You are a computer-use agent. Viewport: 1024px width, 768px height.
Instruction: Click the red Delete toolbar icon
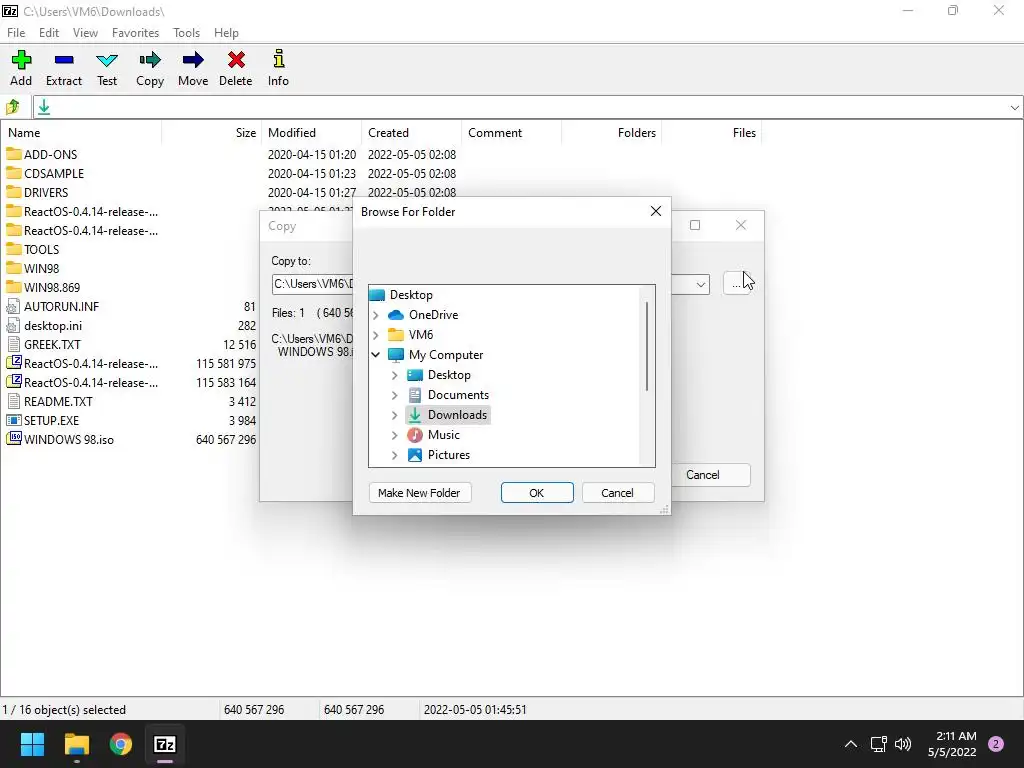(236, 60)
